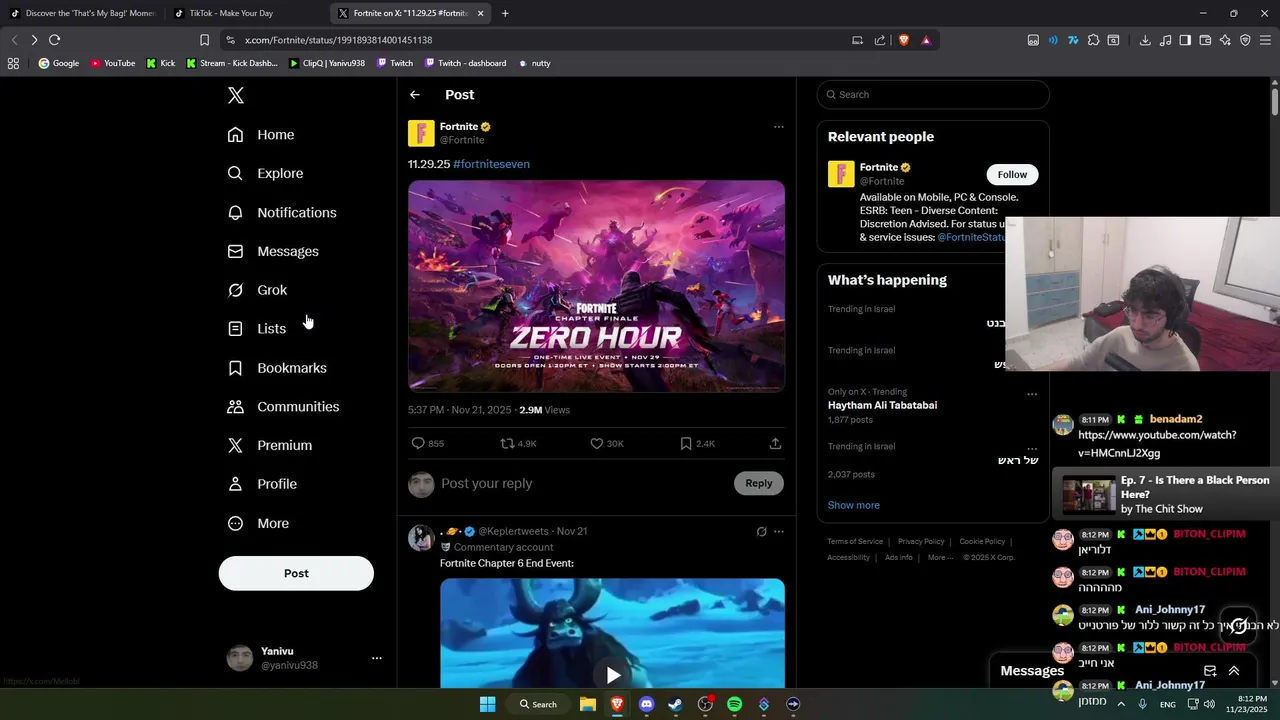1280x720 pixels.
Task: Go back with the Post arrow
Action: tap(415, 95)
